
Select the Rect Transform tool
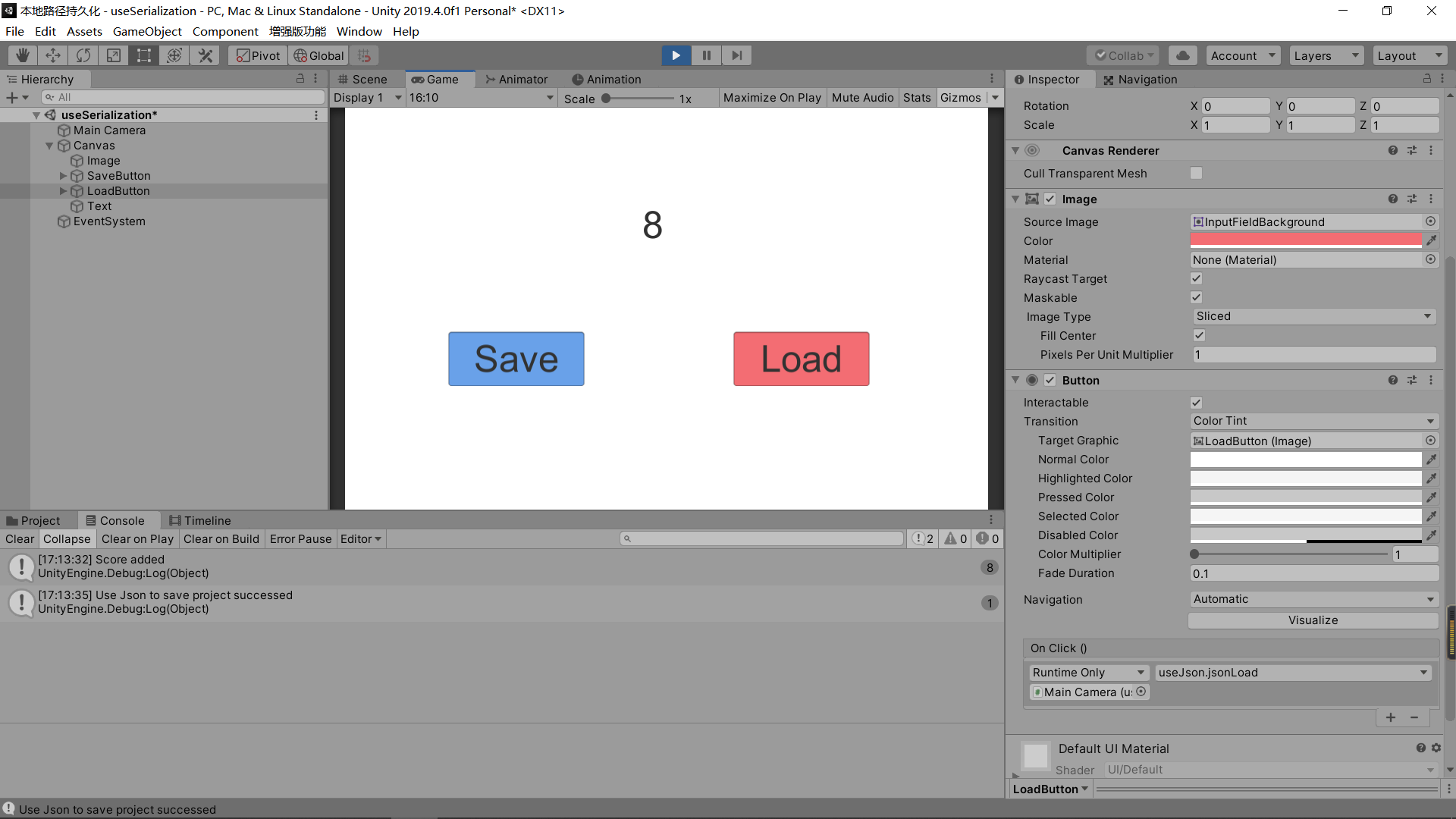click(143, 55)
